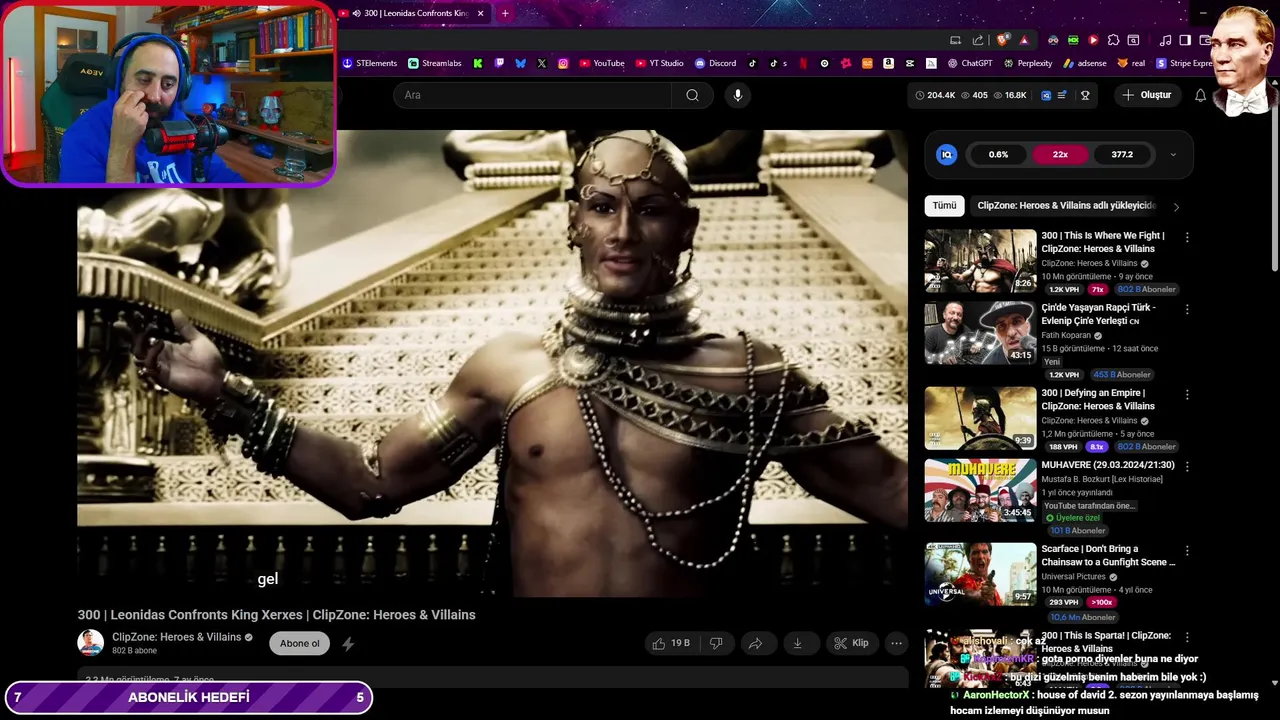Open more actions ellipsis under video
This screenshot has width=1280, height=720.
[x=897, y=643]
